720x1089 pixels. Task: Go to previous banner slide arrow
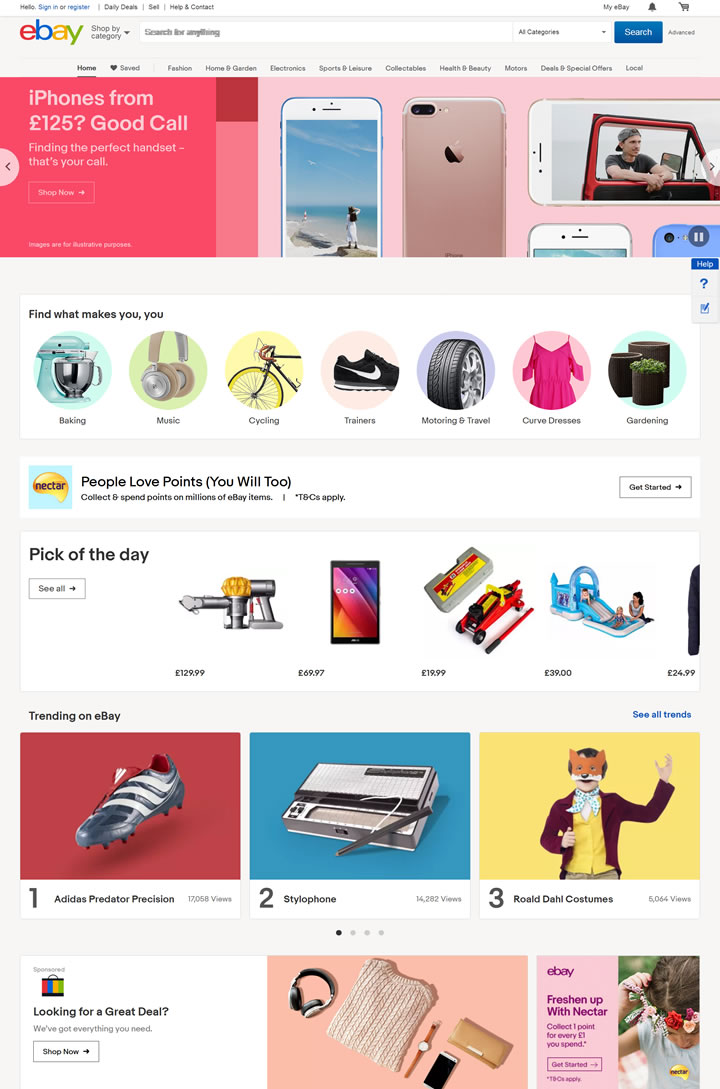point(8,167)
